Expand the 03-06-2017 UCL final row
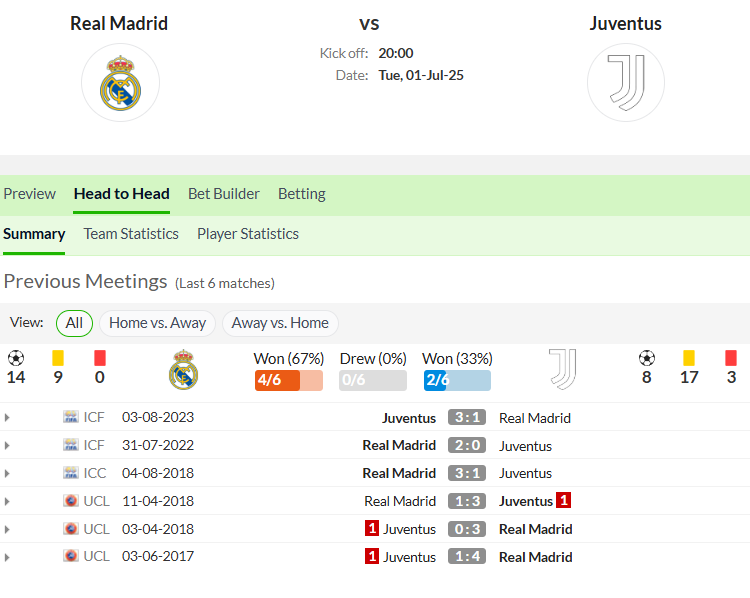This screenshot has height=598, width=750. tap(7, 557)
